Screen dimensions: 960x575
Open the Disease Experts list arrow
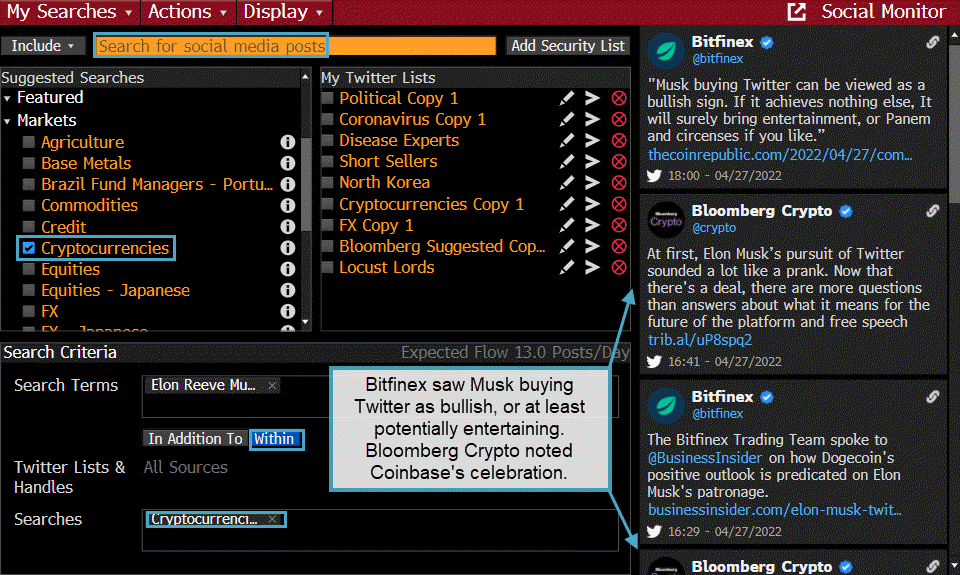click(592, 140)
